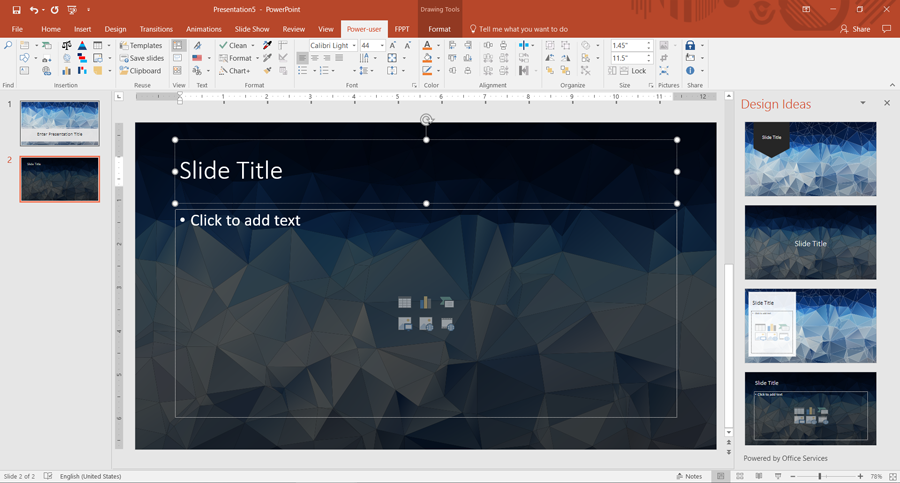
Task: Select the first slide thumbnail
Action: point(59,123)
